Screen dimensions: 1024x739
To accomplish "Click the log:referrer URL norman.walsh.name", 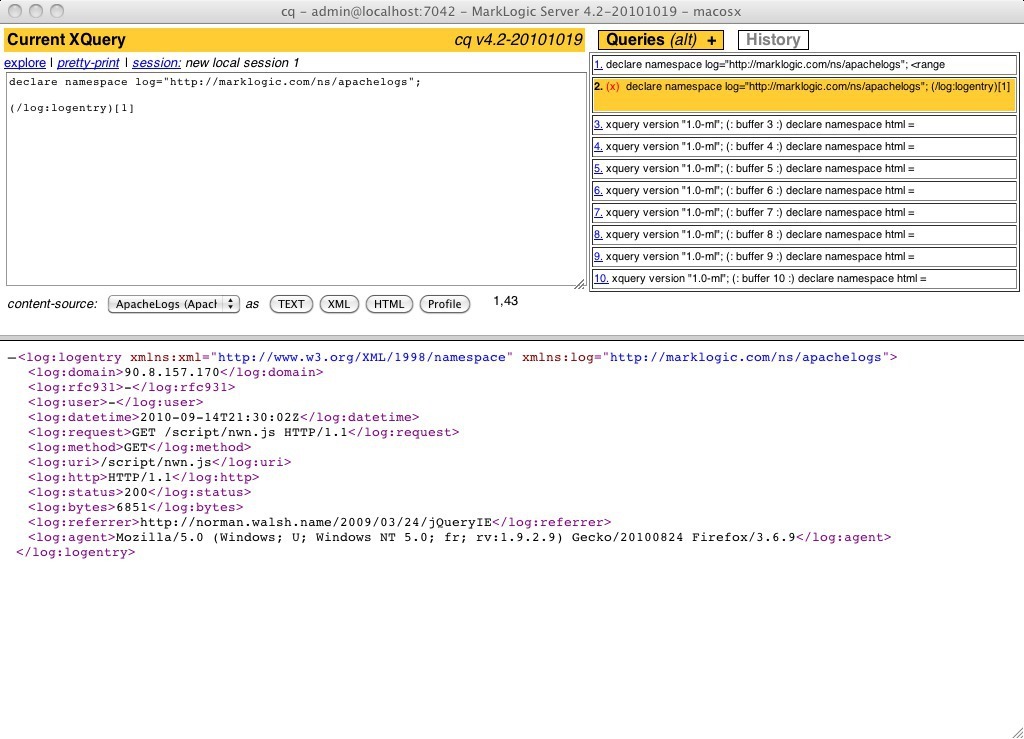I will pos(315,522).
